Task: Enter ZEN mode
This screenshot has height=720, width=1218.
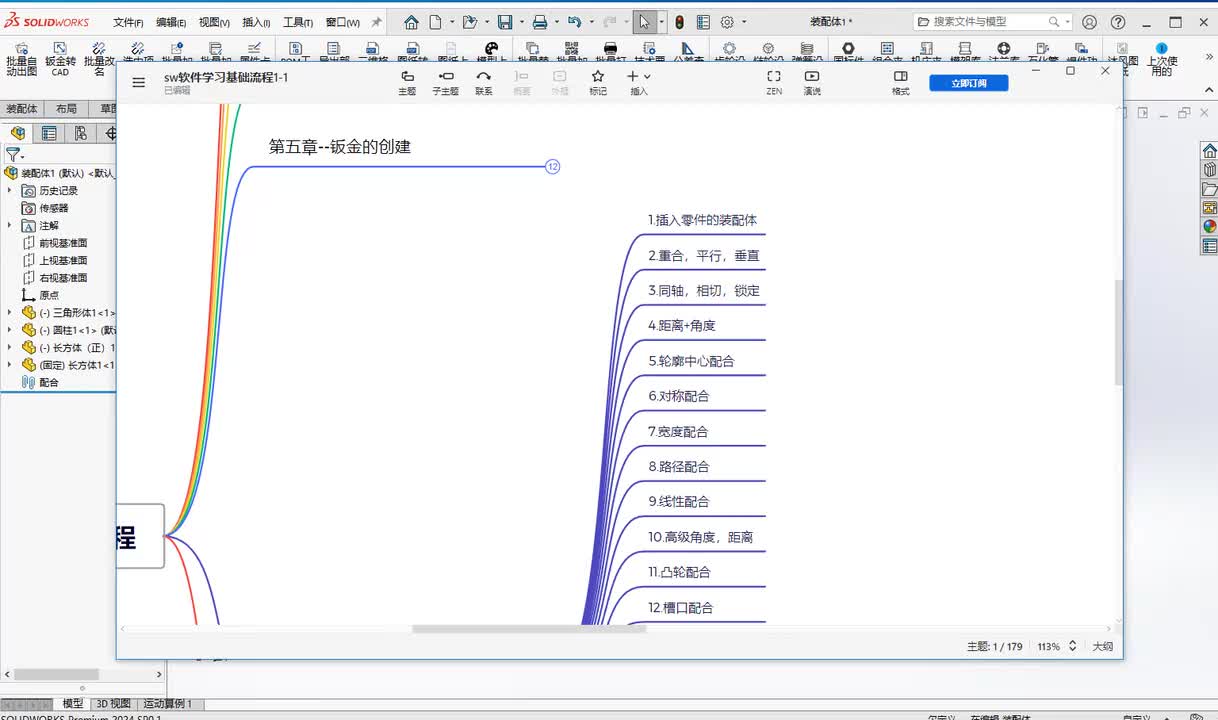Action: [x=774, y=77]
